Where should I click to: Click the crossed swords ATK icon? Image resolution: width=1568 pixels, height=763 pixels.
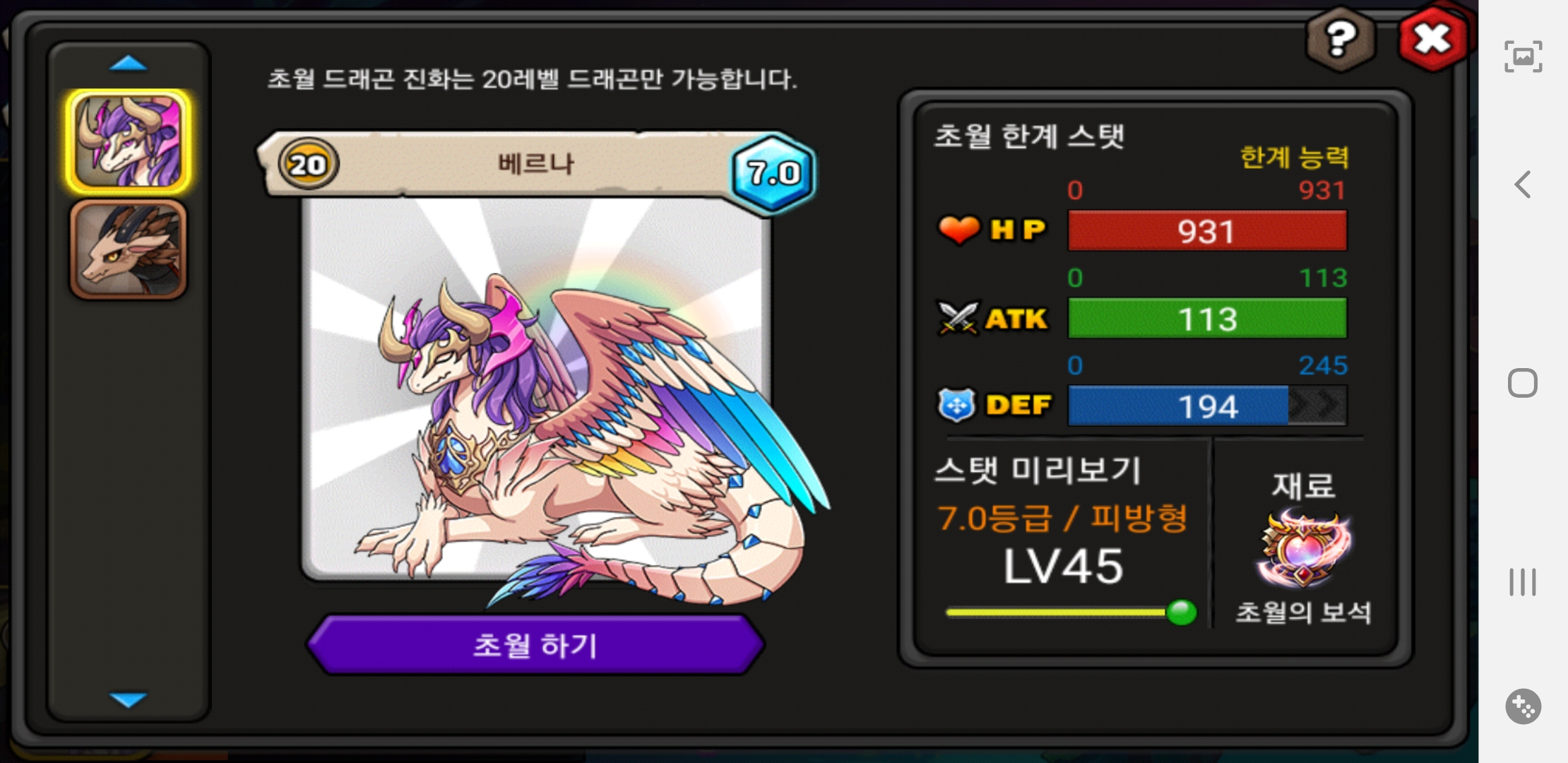958,318
